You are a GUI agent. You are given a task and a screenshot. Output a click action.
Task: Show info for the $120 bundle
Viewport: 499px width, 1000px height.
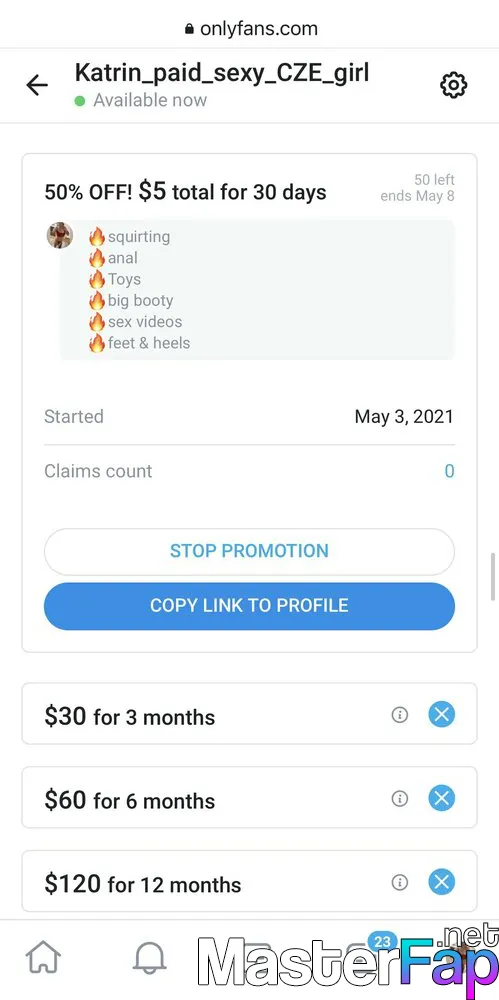point(399,883)
